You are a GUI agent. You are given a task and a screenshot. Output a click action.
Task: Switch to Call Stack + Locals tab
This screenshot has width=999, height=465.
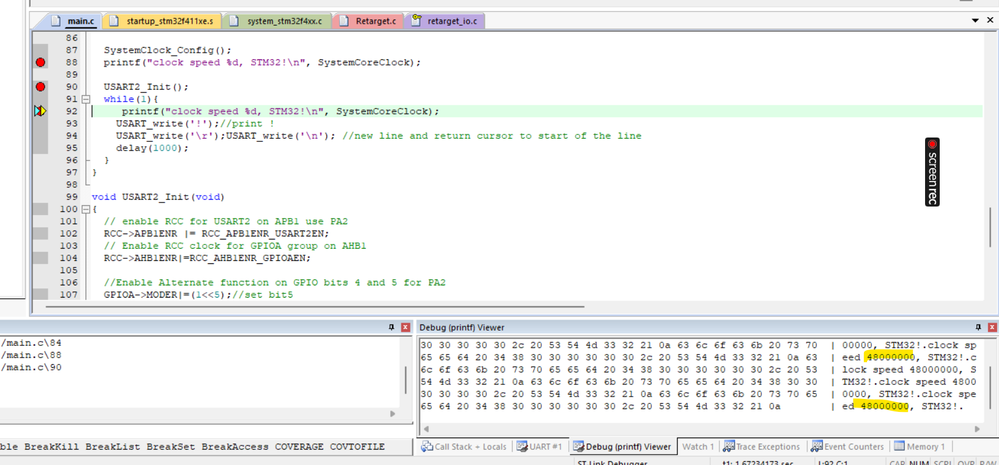point(464,447)
